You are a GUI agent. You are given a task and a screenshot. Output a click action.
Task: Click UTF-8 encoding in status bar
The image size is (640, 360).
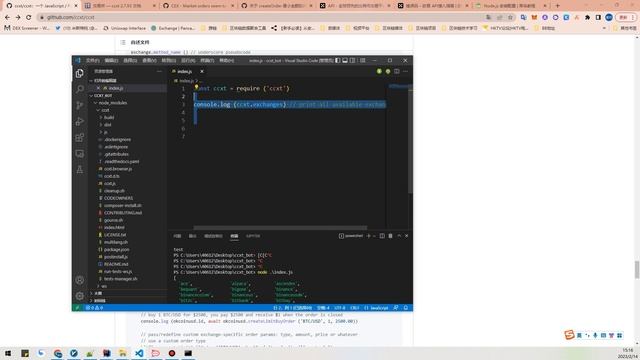tap(340, 308)
